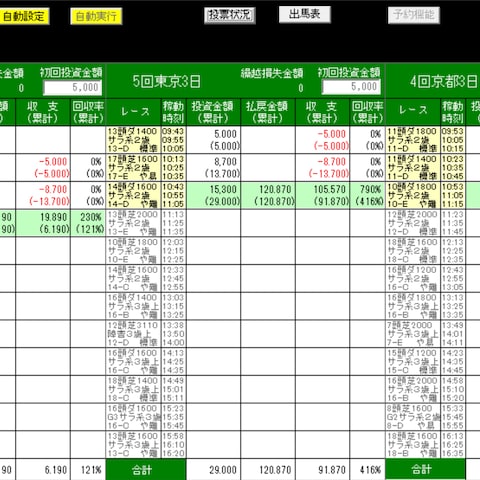Screen dimensions: 480x480
Task: Click the greyed 予約機能 button
Action: 414,15
